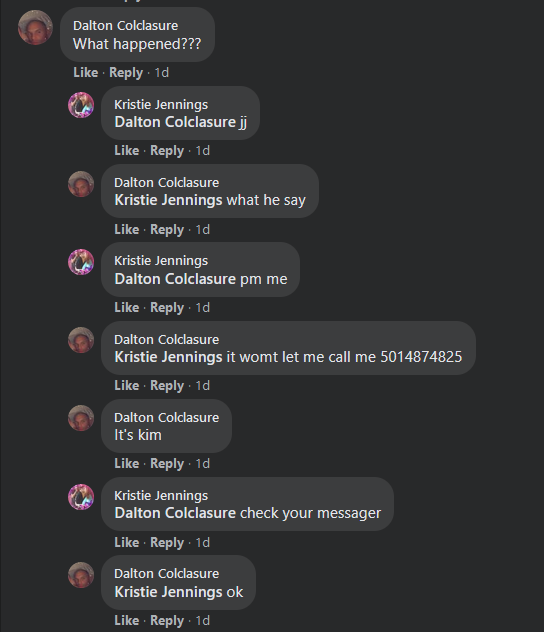Like the 'pm me' comment
544x632 pixels.
click(127, 308)
